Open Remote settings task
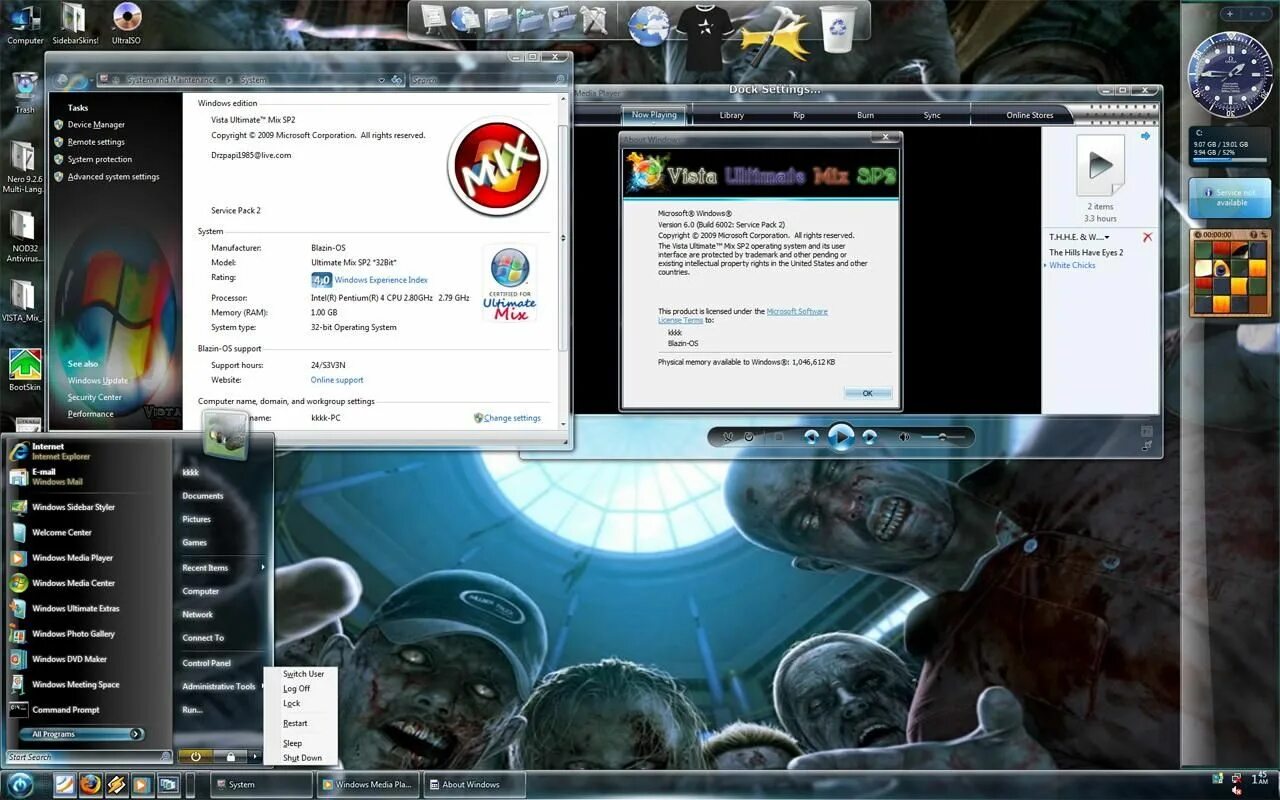The width and height of the screenshot is (1280, 800). pyautogui.click(x=96, y=142)
